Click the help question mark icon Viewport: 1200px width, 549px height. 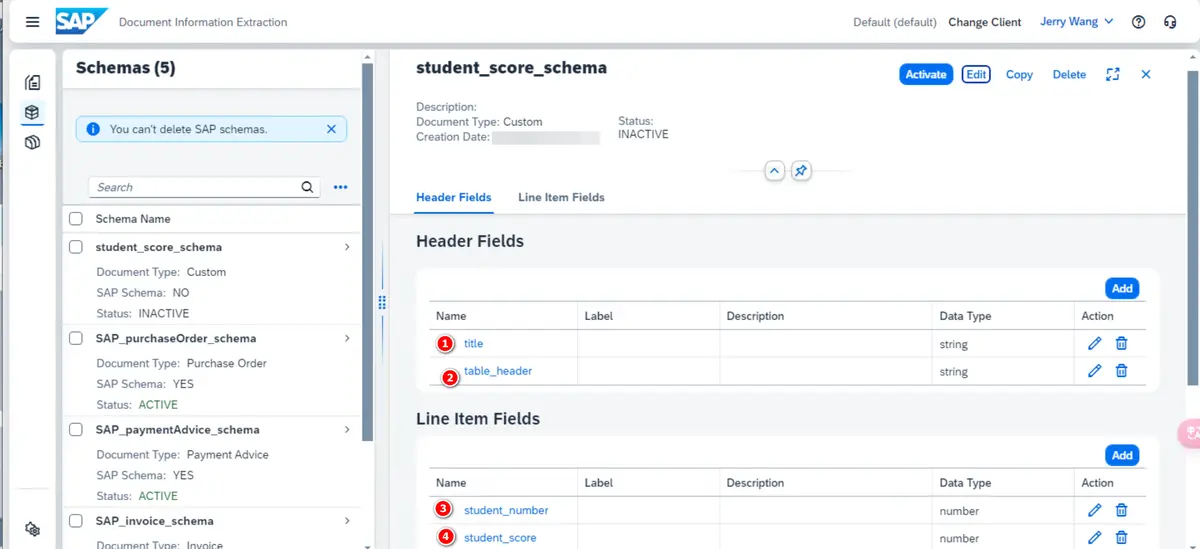1138,22
